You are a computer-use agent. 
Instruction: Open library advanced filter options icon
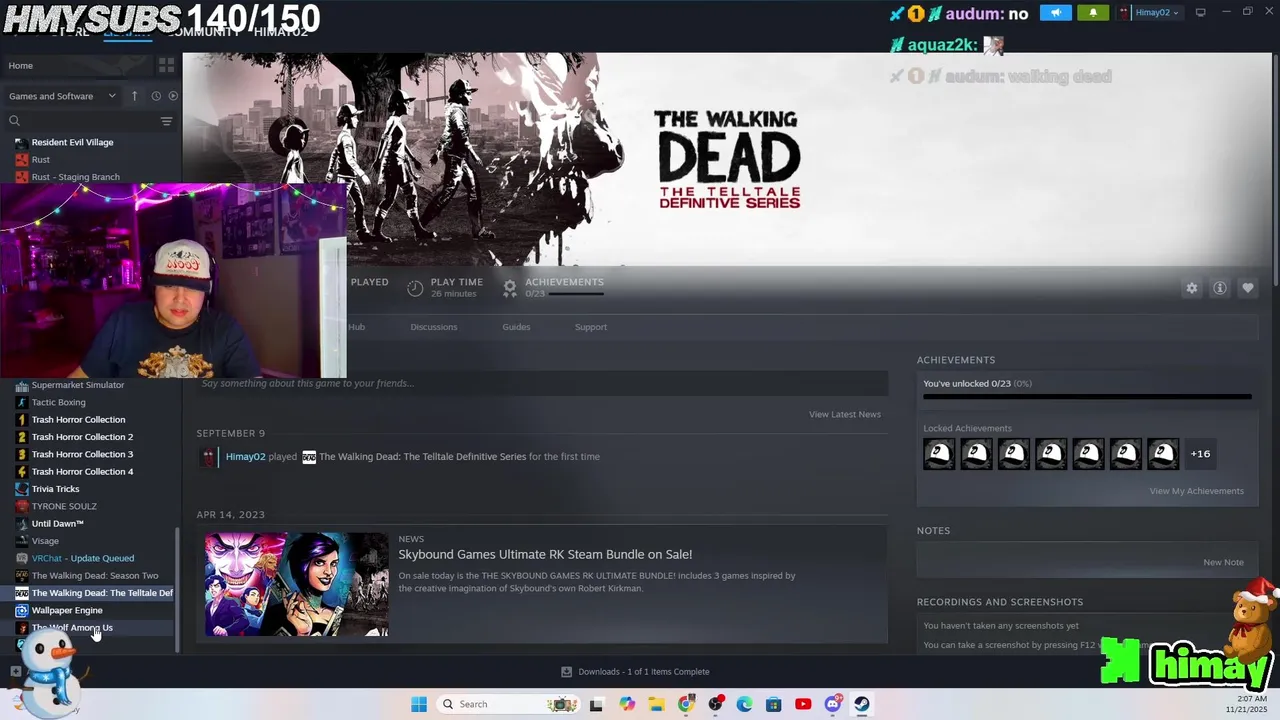pos(166,121)
